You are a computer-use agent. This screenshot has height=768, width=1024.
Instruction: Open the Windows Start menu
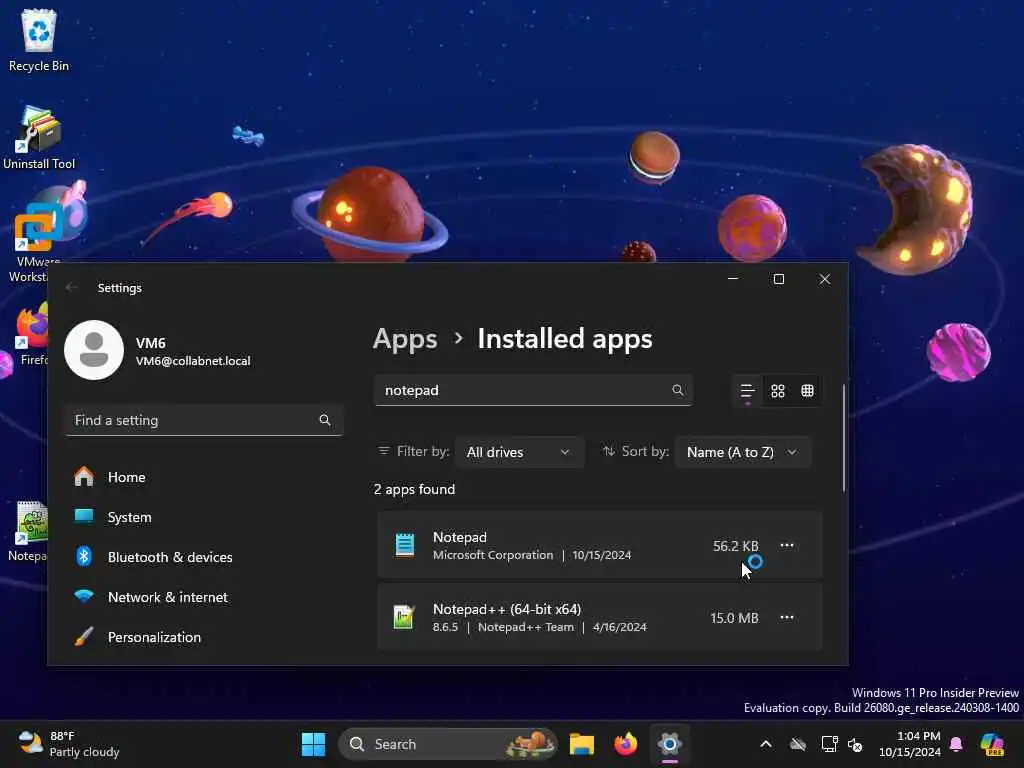[x=313, y=744]
